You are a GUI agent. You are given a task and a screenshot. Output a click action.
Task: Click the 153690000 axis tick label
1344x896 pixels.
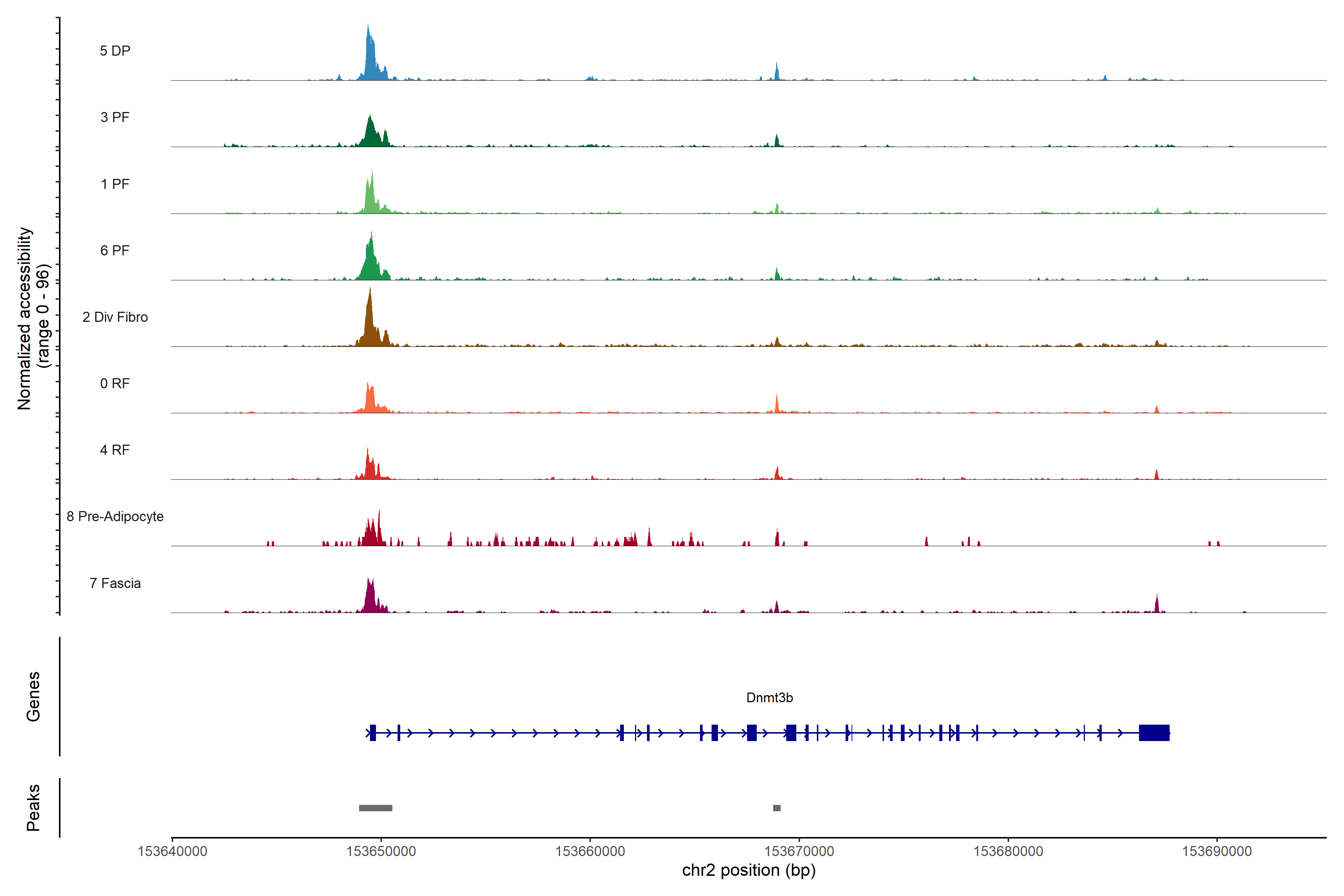(1217, 852)
